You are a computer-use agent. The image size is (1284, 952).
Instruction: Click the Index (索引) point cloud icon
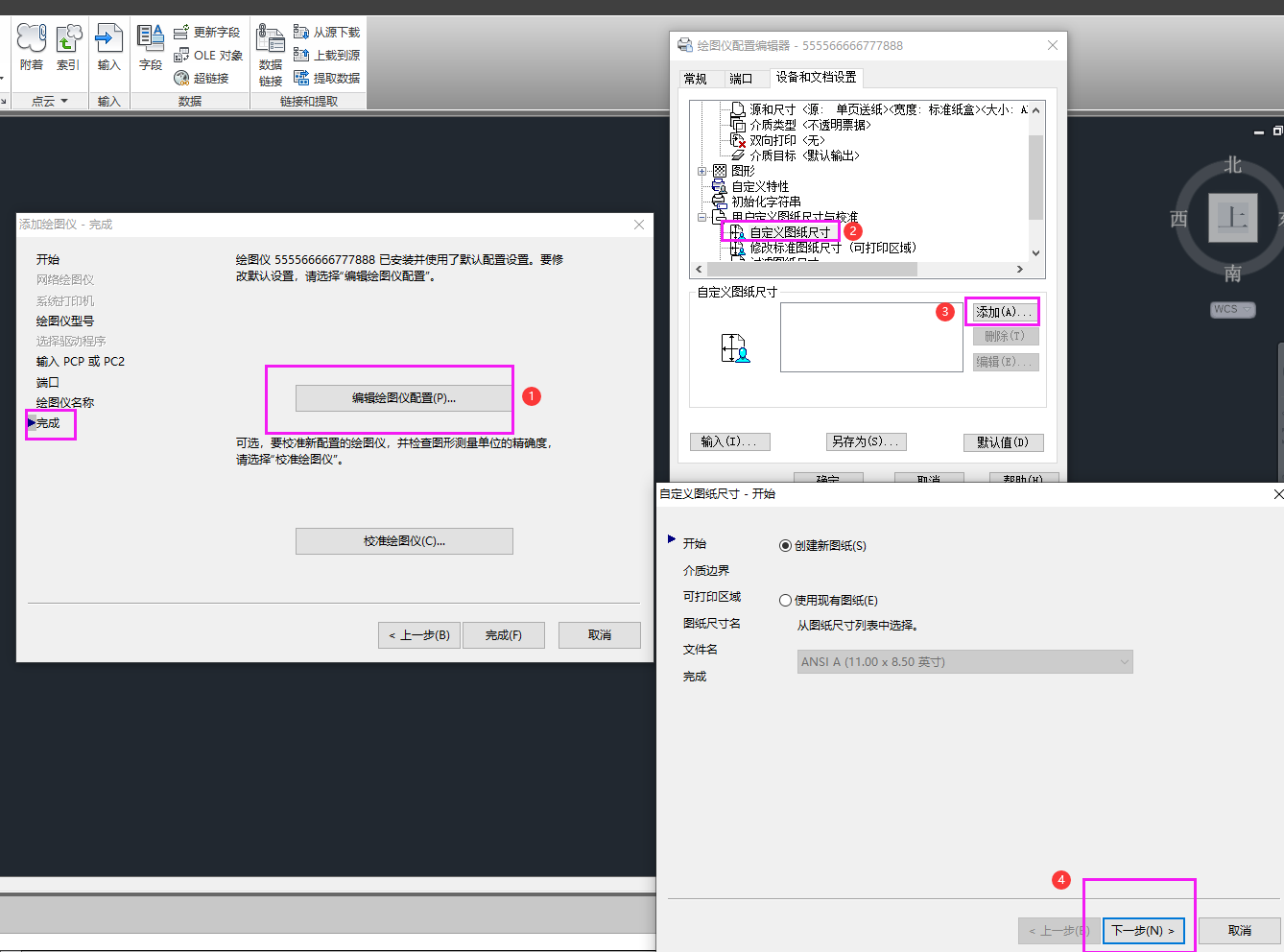coord(68,48)
